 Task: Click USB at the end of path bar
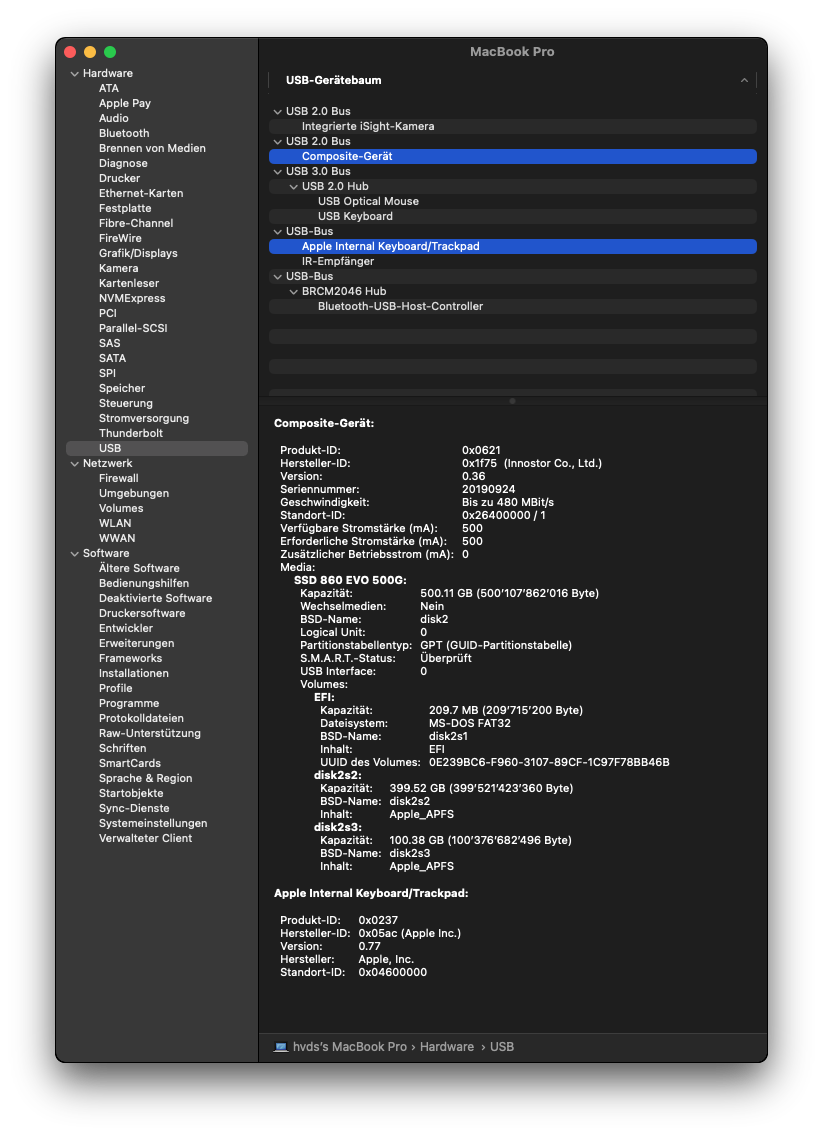[x=501, y=1047]
